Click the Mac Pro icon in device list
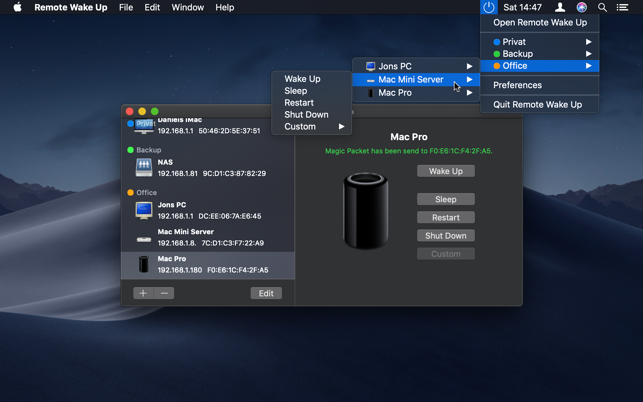 click(x=144, y=264)
